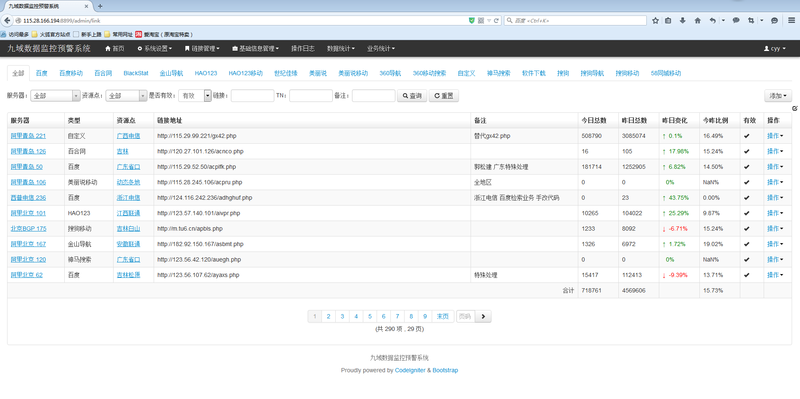
Task: Open 操作 menu for 北京BGP 175 row
Action: point(775,229)
